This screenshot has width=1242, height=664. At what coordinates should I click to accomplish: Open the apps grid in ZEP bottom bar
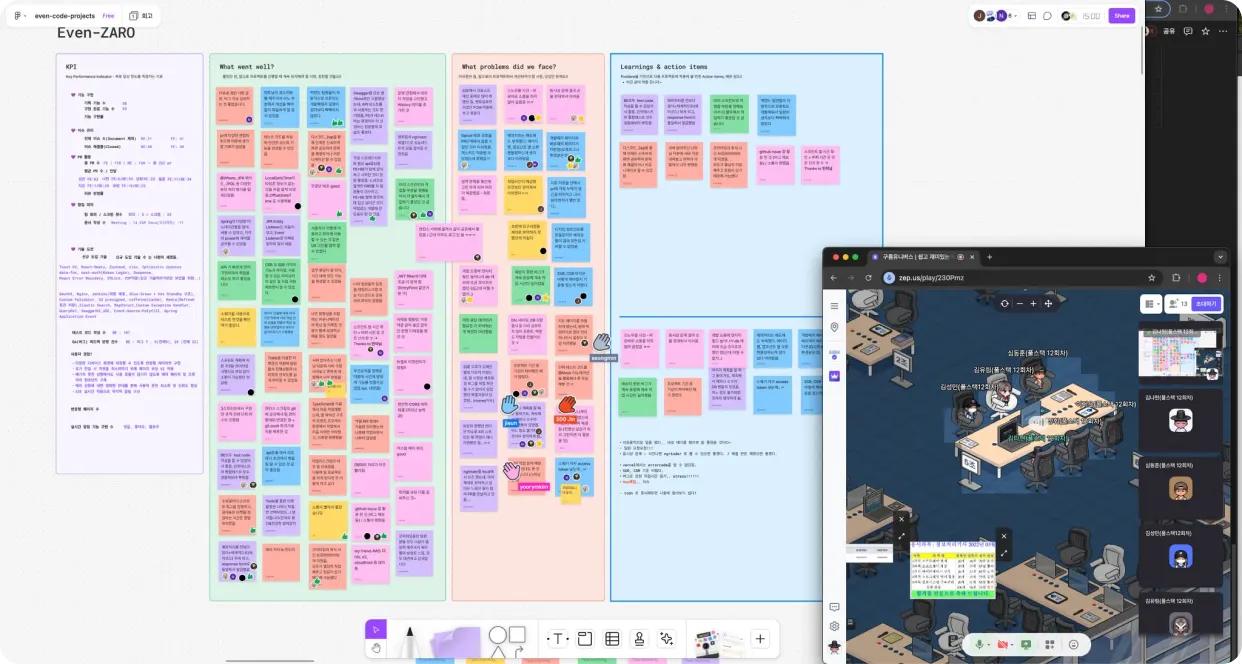point(1051,645)
